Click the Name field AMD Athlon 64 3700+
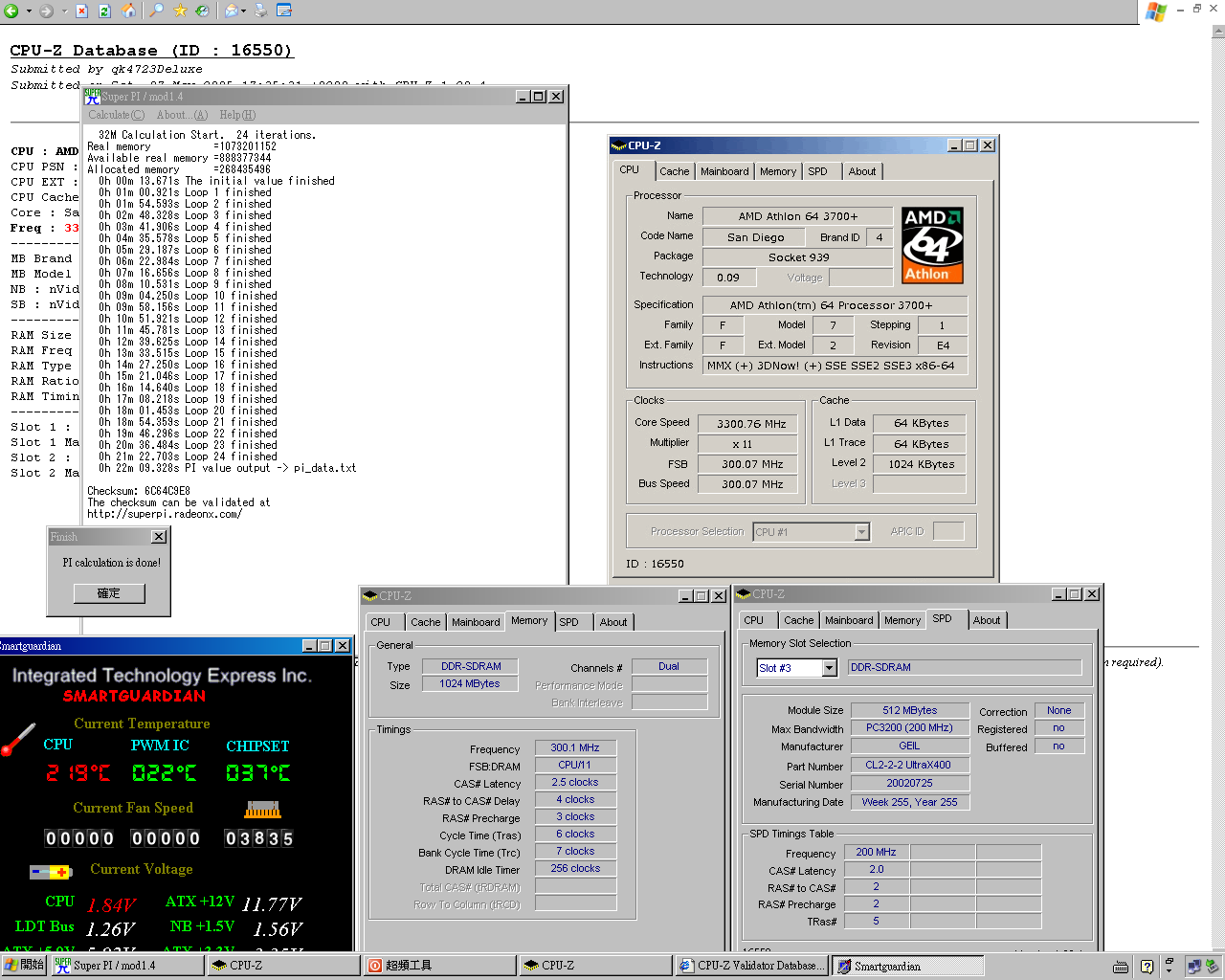 coord(797,216)
